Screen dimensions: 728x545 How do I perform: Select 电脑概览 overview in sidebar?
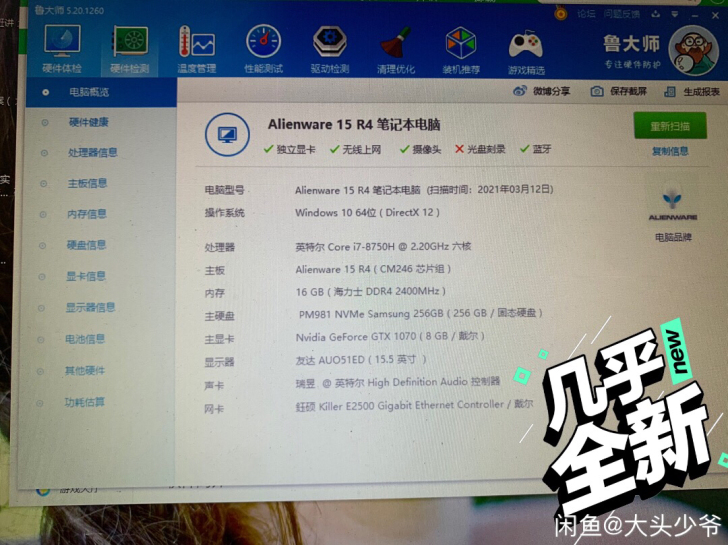pyautogui.click(x=101, y=92)
